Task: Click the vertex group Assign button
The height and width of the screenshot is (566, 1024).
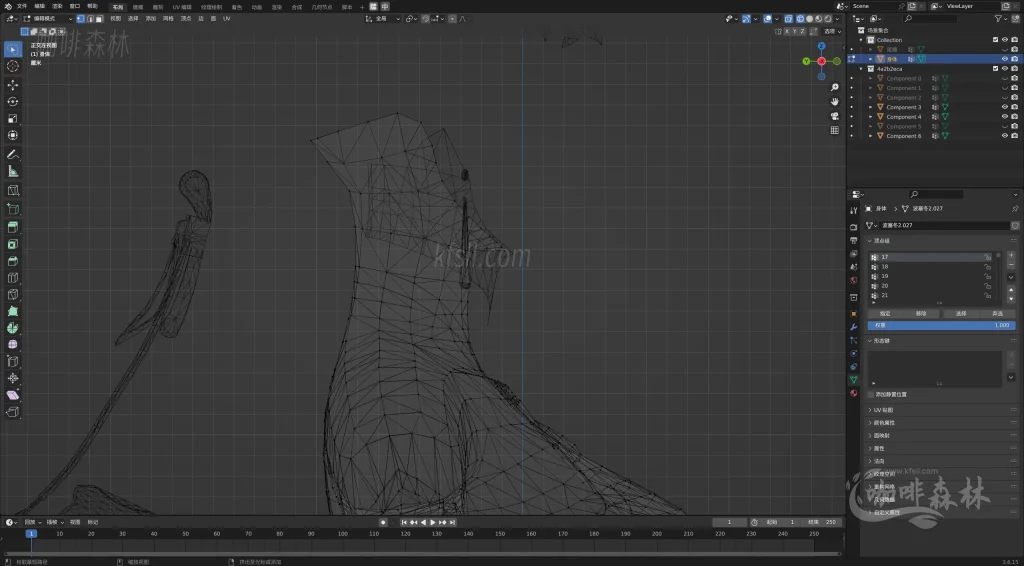Action: tap(886, 314)
